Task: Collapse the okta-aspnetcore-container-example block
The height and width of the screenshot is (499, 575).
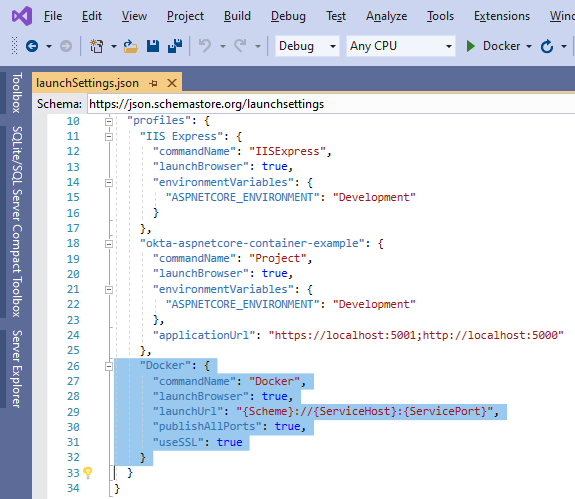Action: tap(109, 244)
